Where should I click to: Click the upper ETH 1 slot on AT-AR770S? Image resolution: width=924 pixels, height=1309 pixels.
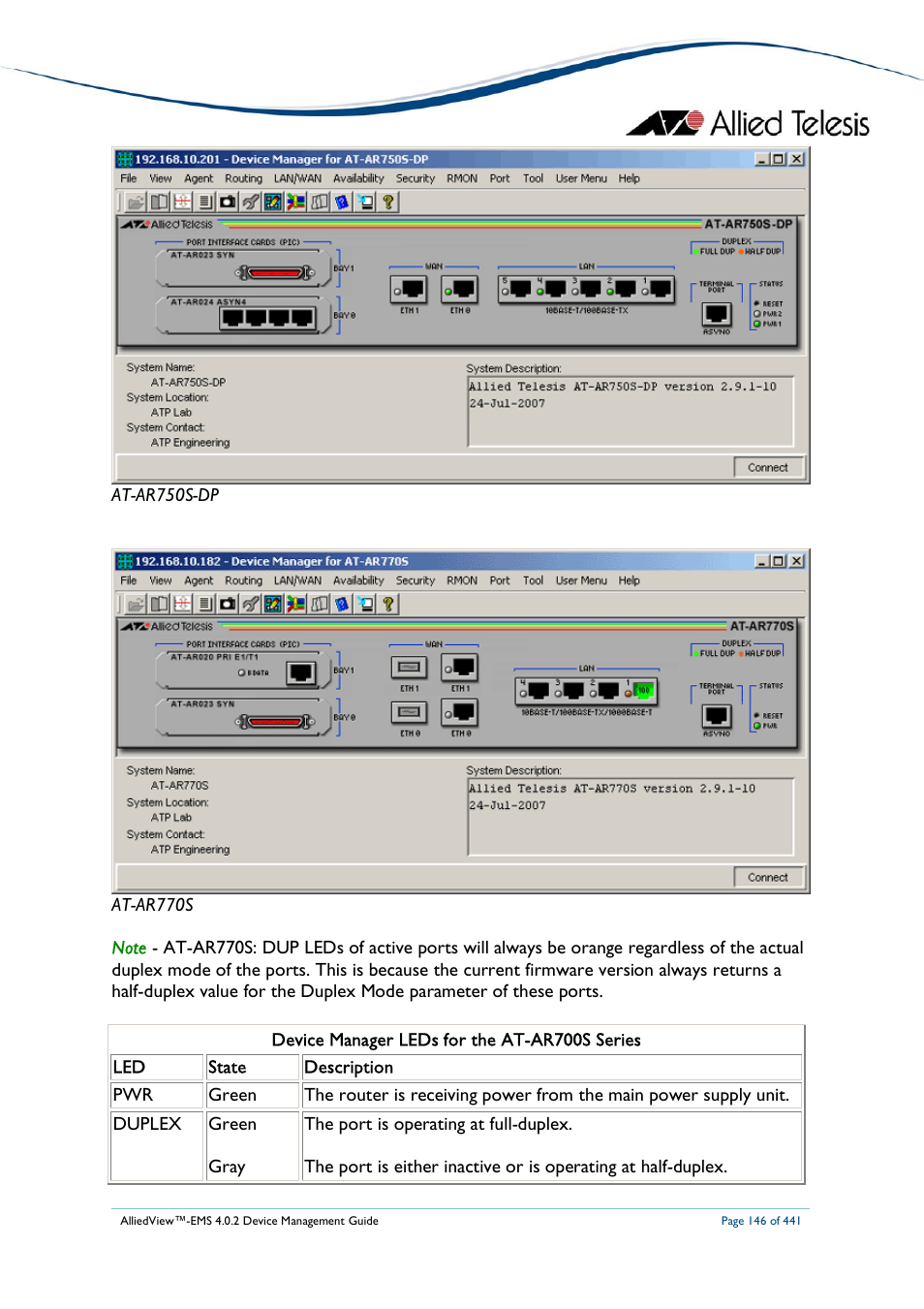click(409, 668)
